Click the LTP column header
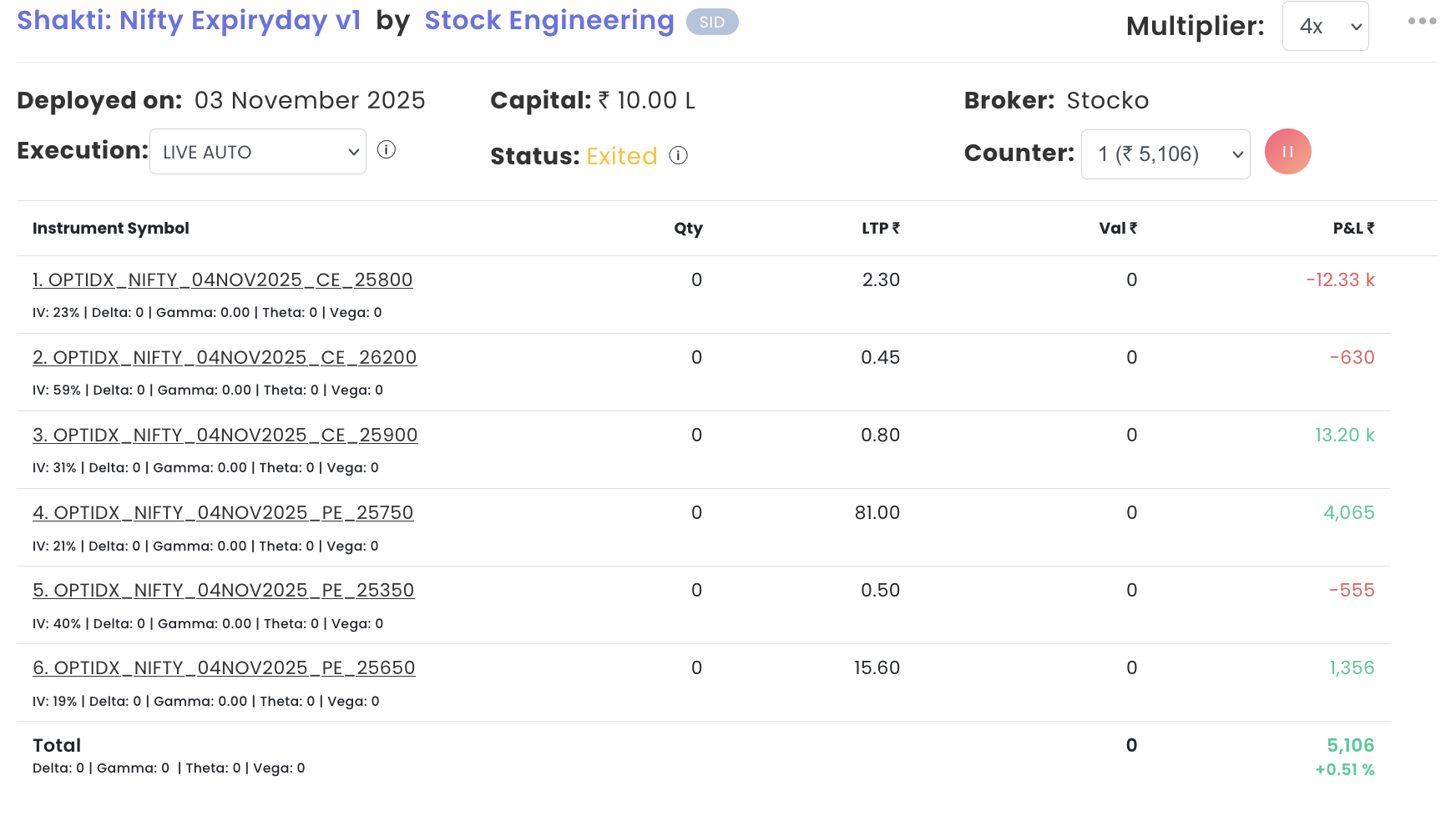 point(881,229)
